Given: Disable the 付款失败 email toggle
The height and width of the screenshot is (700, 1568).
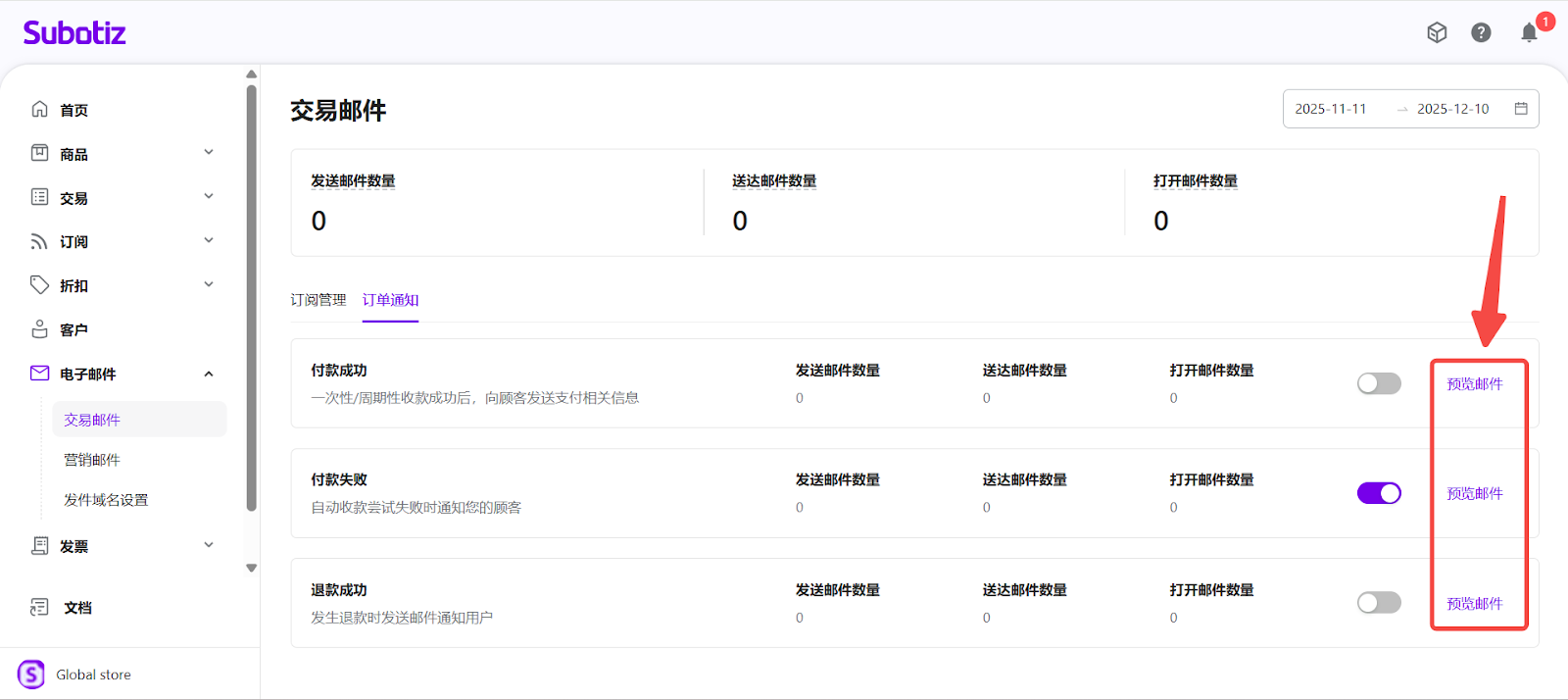Looking at the screenshot, I should 1379,493.
